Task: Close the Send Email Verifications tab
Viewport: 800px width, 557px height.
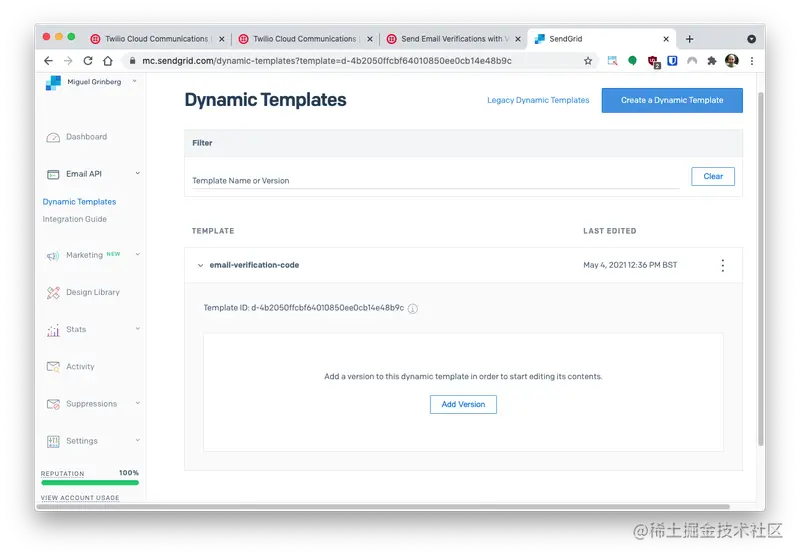Action: [x=518, y=39]
